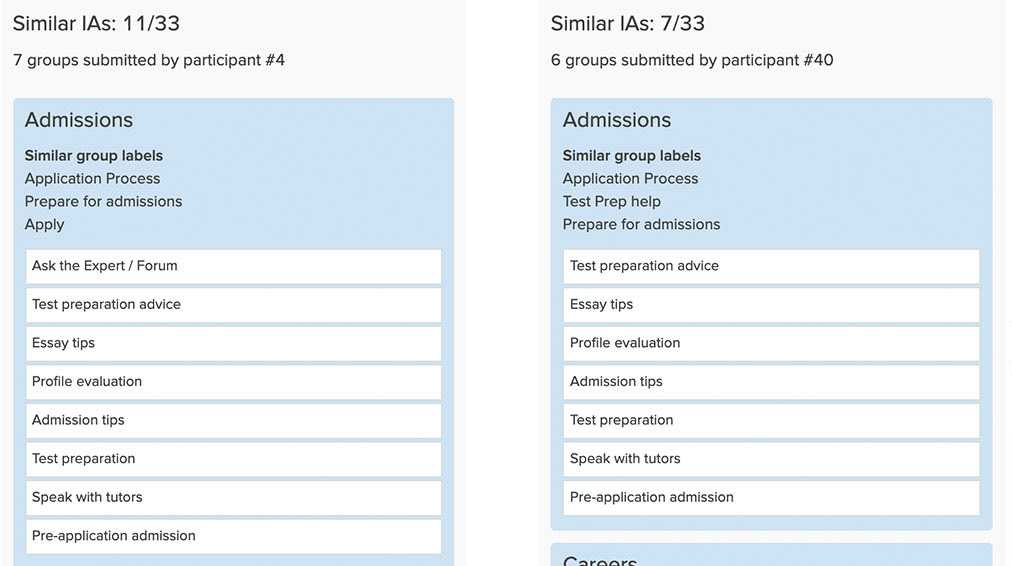Click 'Application Process' label in participant #4 group
This screenshot has height=566, width=1012.
92,179
